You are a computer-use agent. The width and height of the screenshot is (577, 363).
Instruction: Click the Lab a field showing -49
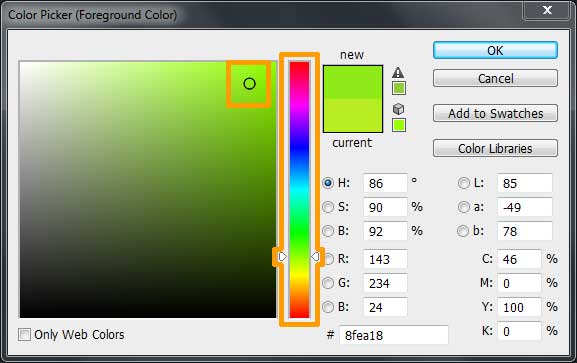coord(525,207)
